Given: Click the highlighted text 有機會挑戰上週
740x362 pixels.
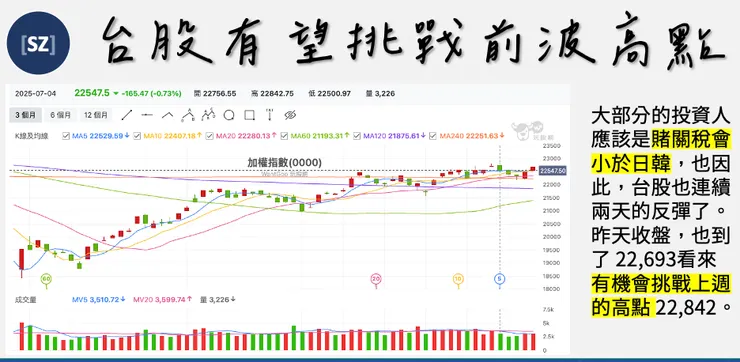Looking at the screenshot, I should [661, 284].
